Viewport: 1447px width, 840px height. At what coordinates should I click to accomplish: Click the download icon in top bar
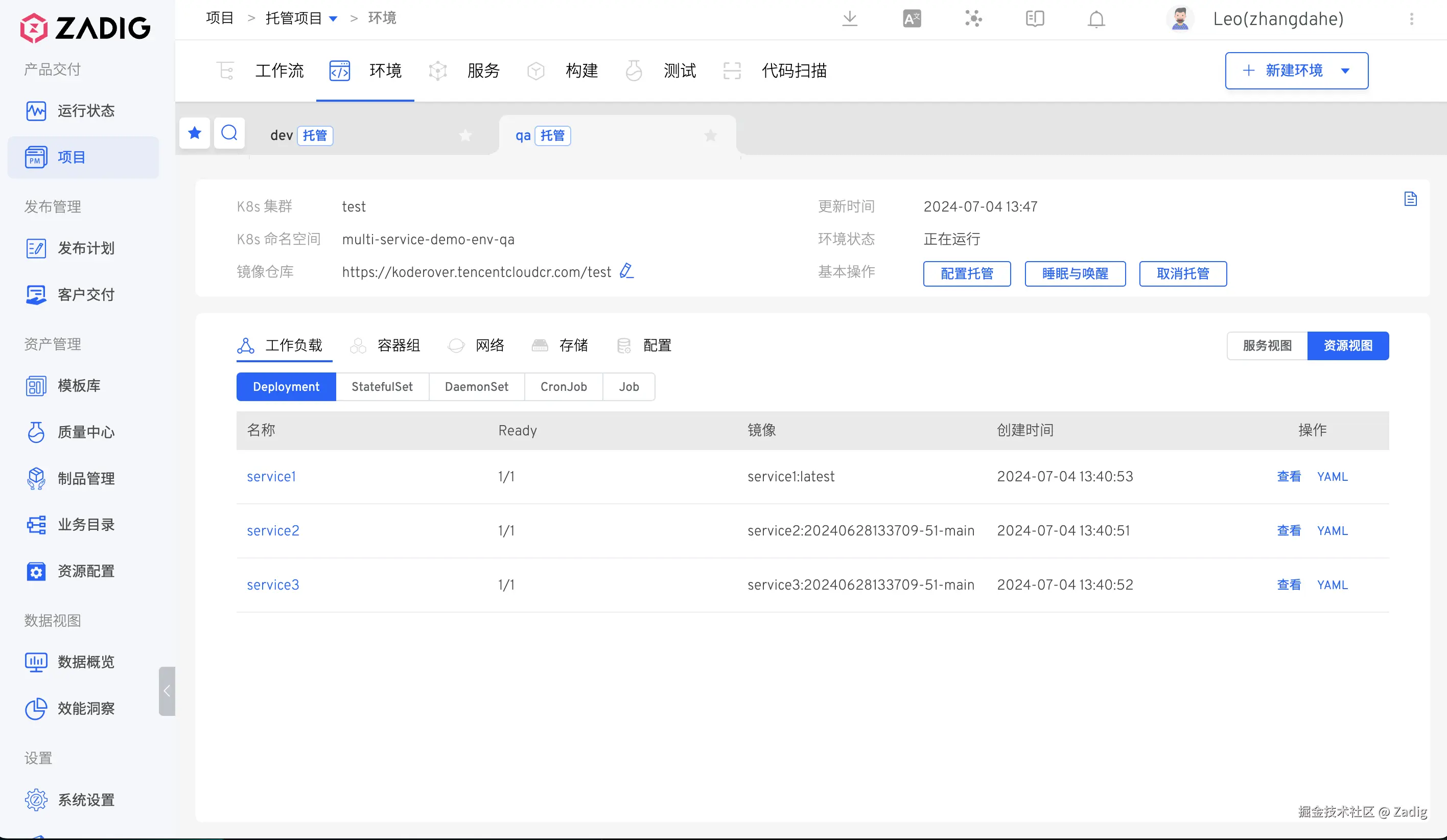coord(849,19)
